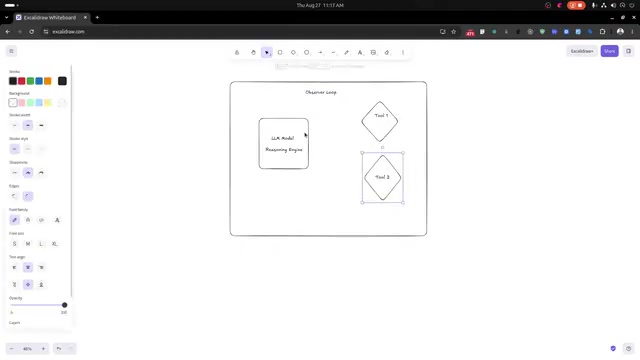Select the Hand panning tool

253,52
